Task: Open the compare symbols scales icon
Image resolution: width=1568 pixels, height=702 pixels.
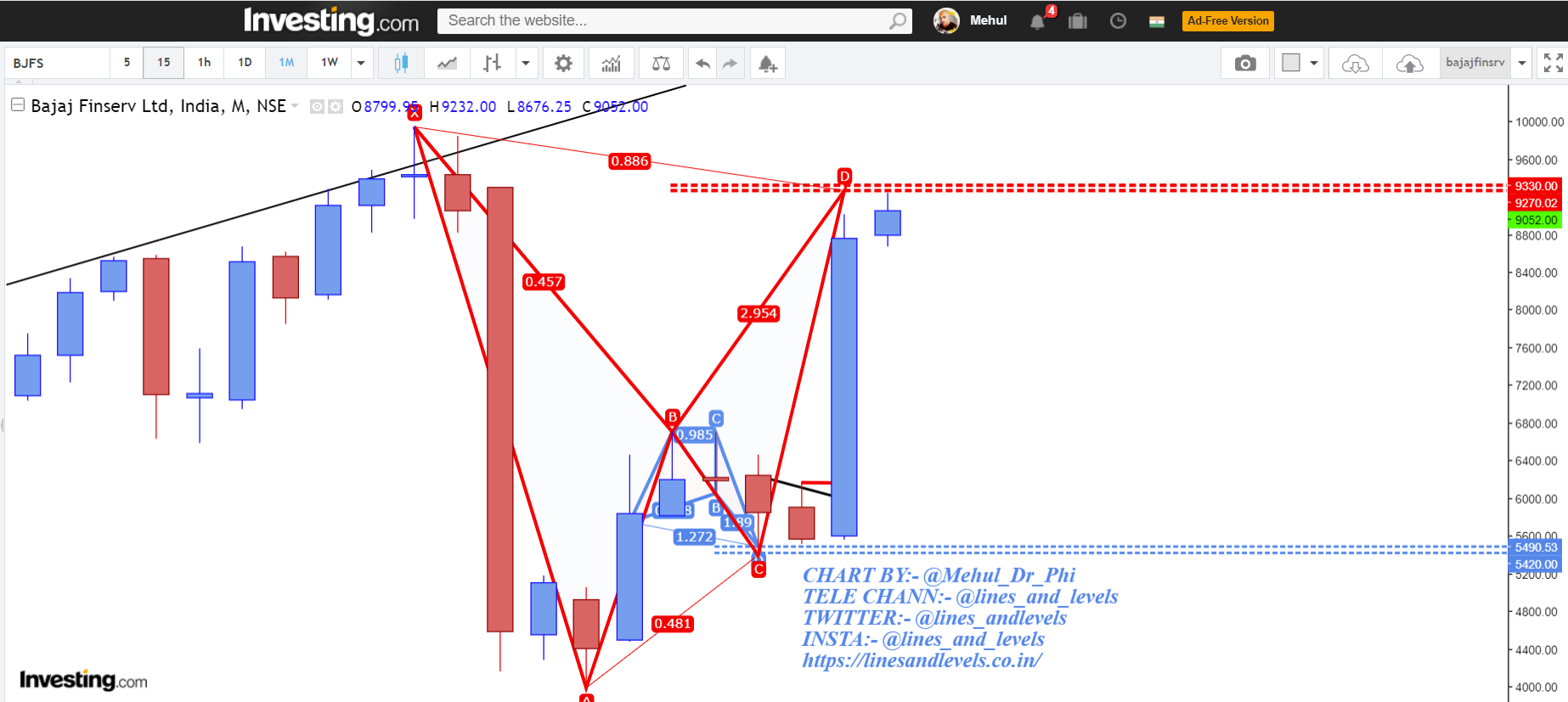Action: (661, 63)
